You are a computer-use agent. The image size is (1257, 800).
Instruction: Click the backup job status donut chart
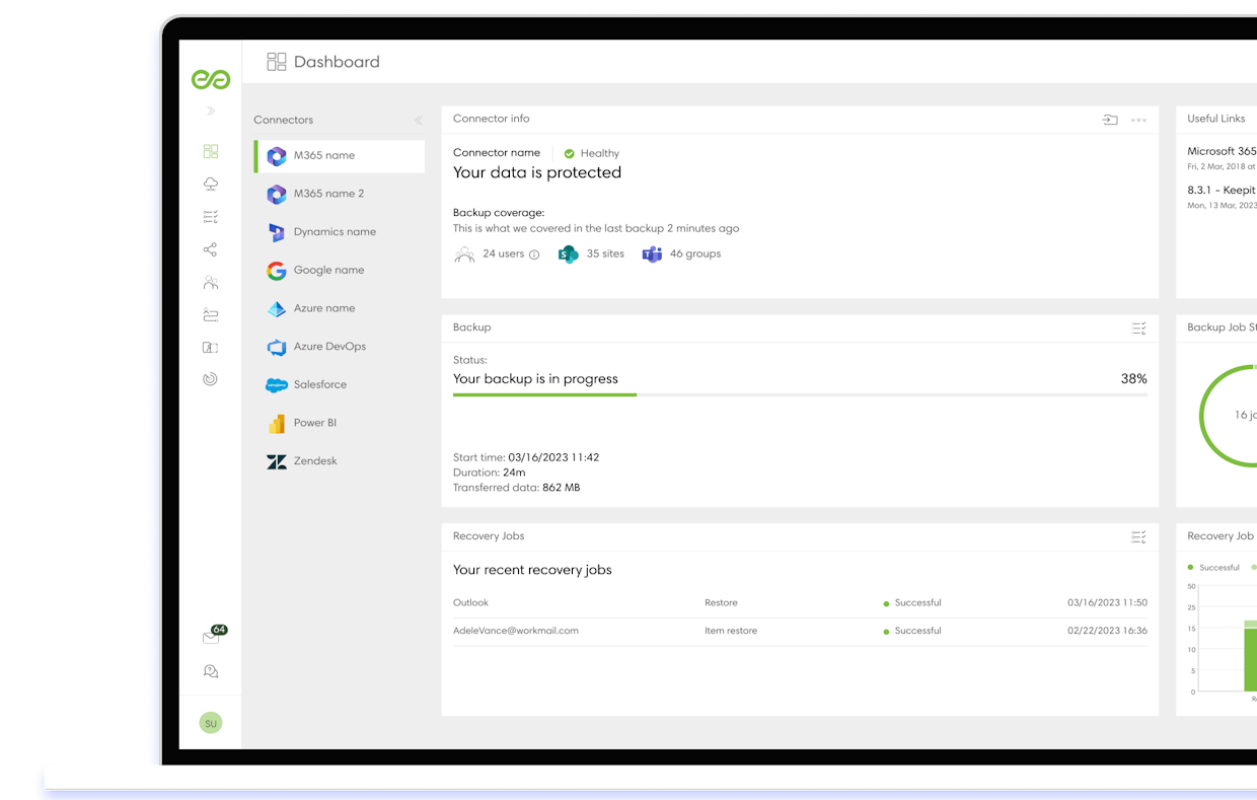[x=1228, y=415]
